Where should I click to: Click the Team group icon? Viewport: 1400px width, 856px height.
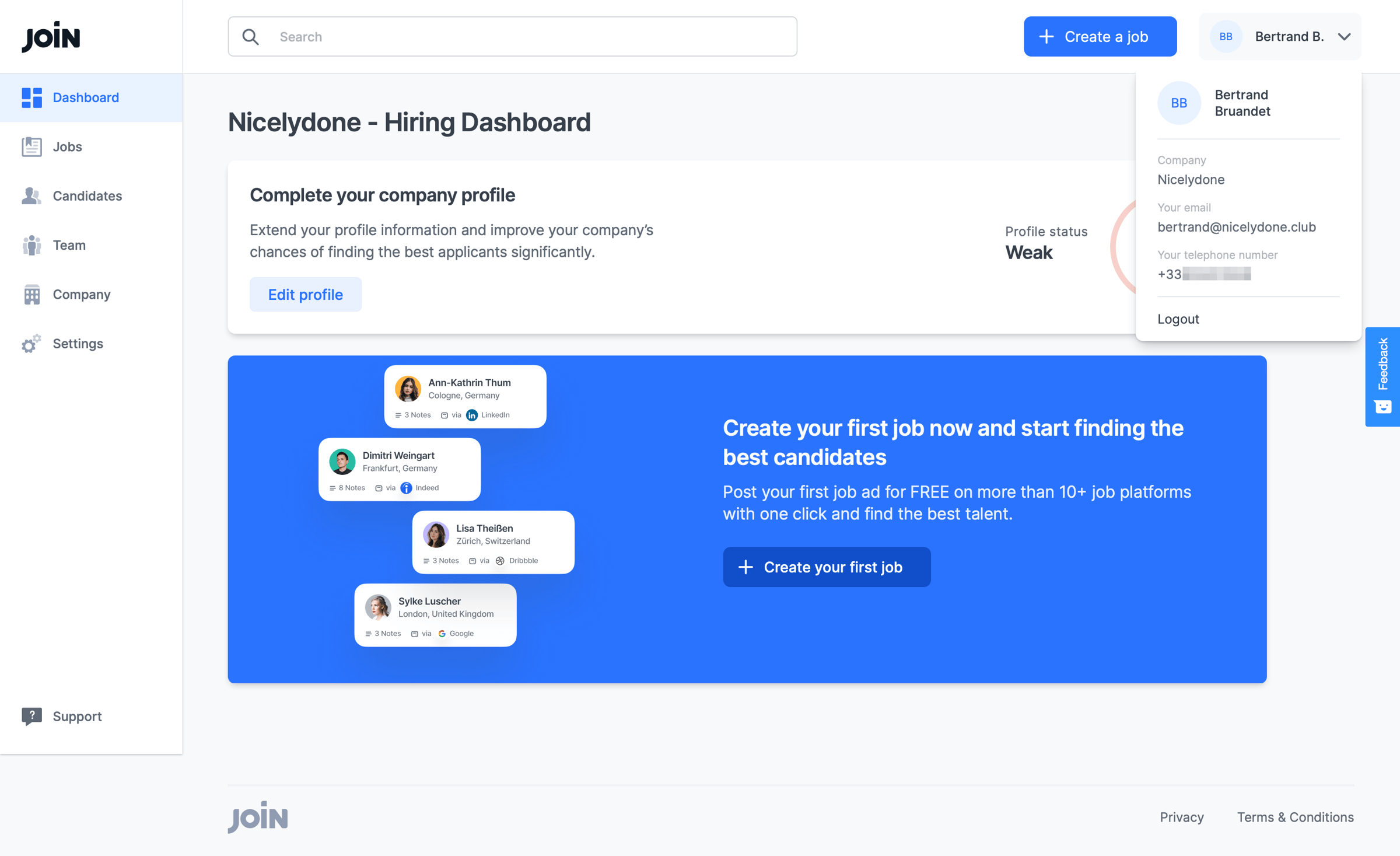(x=32, y=245)
